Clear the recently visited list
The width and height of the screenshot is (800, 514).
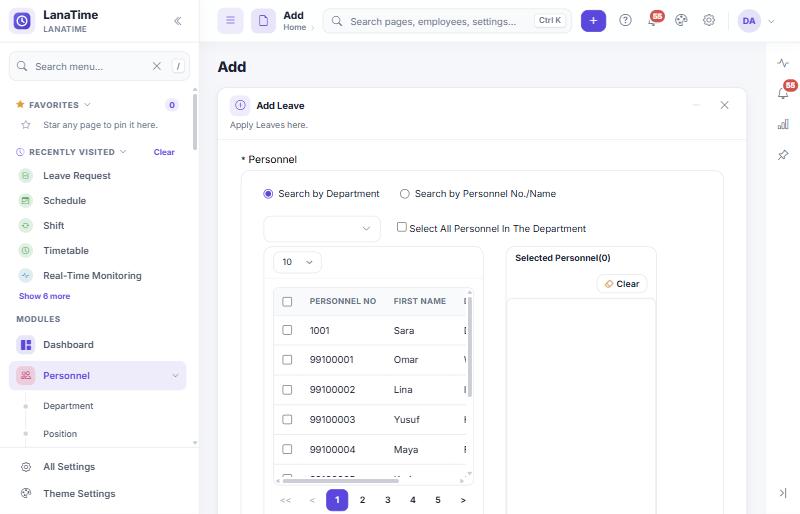[x=164, y=152]
